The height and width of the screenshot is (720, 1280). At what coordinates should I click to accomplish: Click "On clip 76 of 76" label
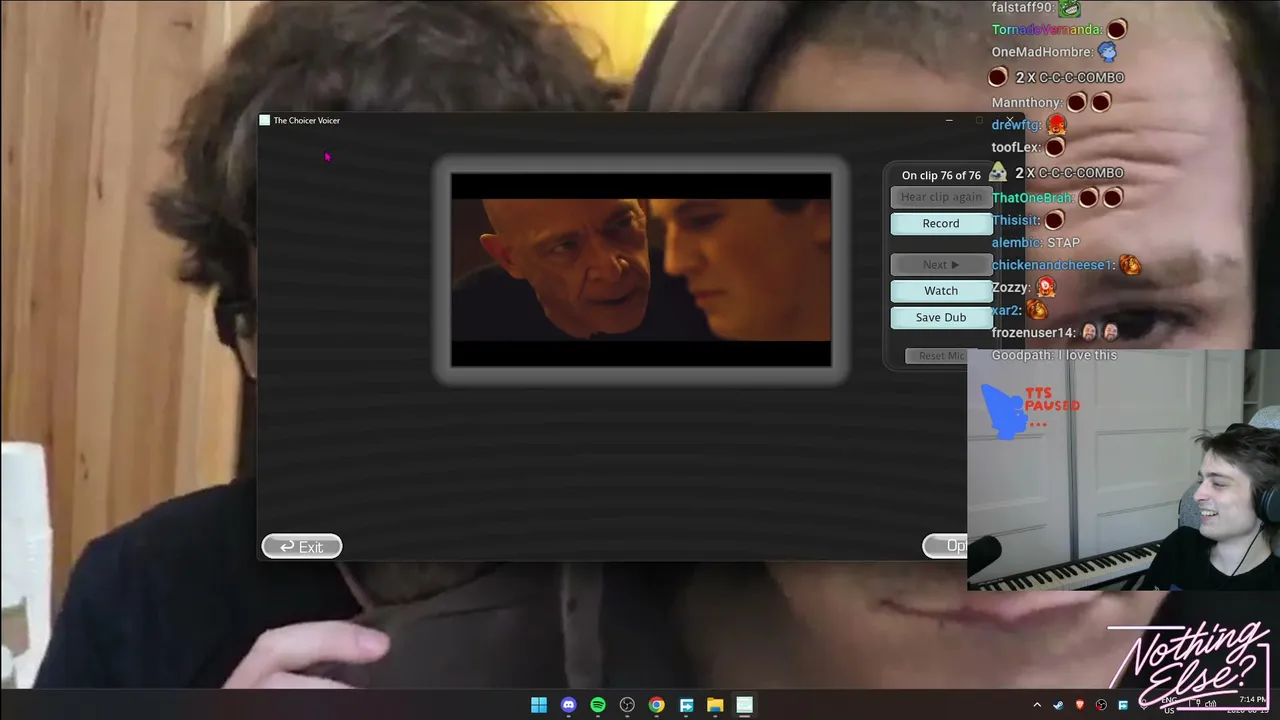click(x=941, y=175)
